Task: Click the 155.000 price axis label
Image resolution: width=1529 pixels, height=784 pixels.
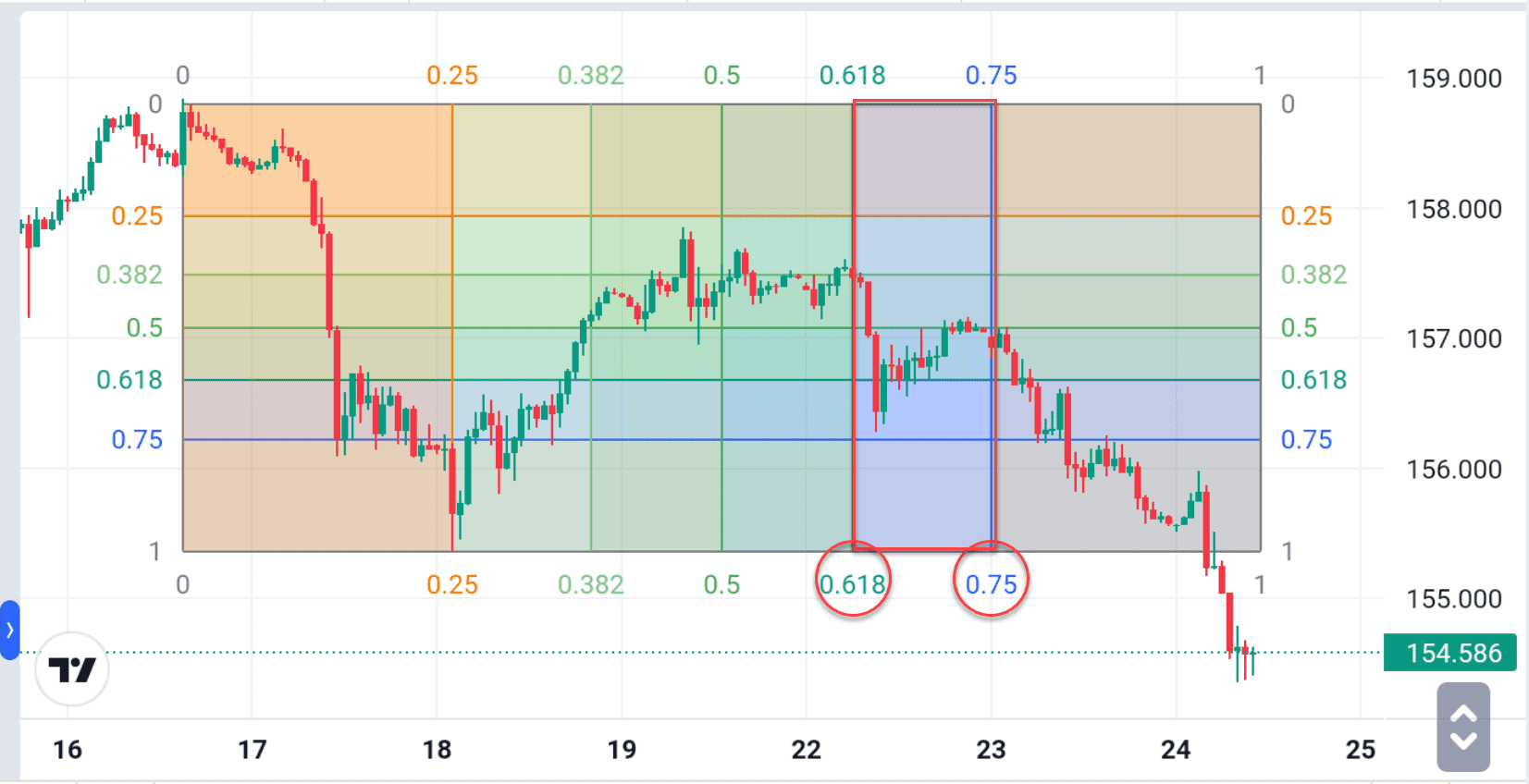Action: [x=1454, y=598]
